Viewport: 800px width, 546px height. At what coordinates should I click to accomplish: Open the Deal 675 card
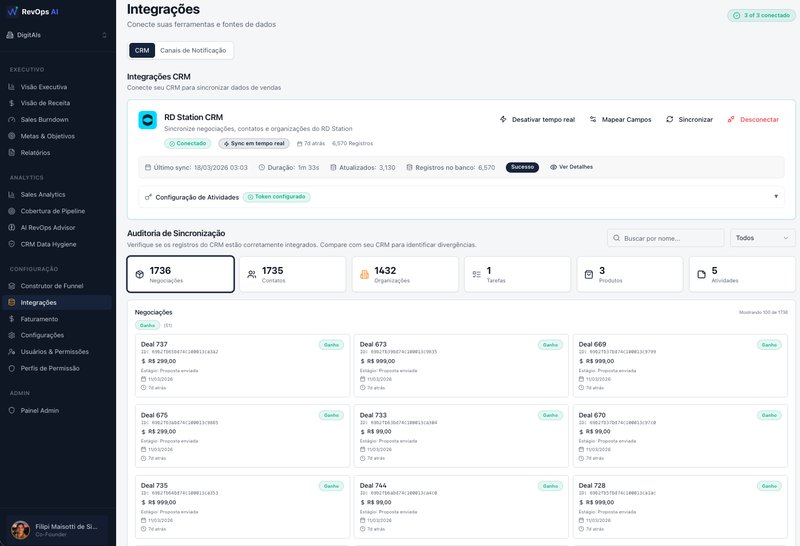[242, 436]
